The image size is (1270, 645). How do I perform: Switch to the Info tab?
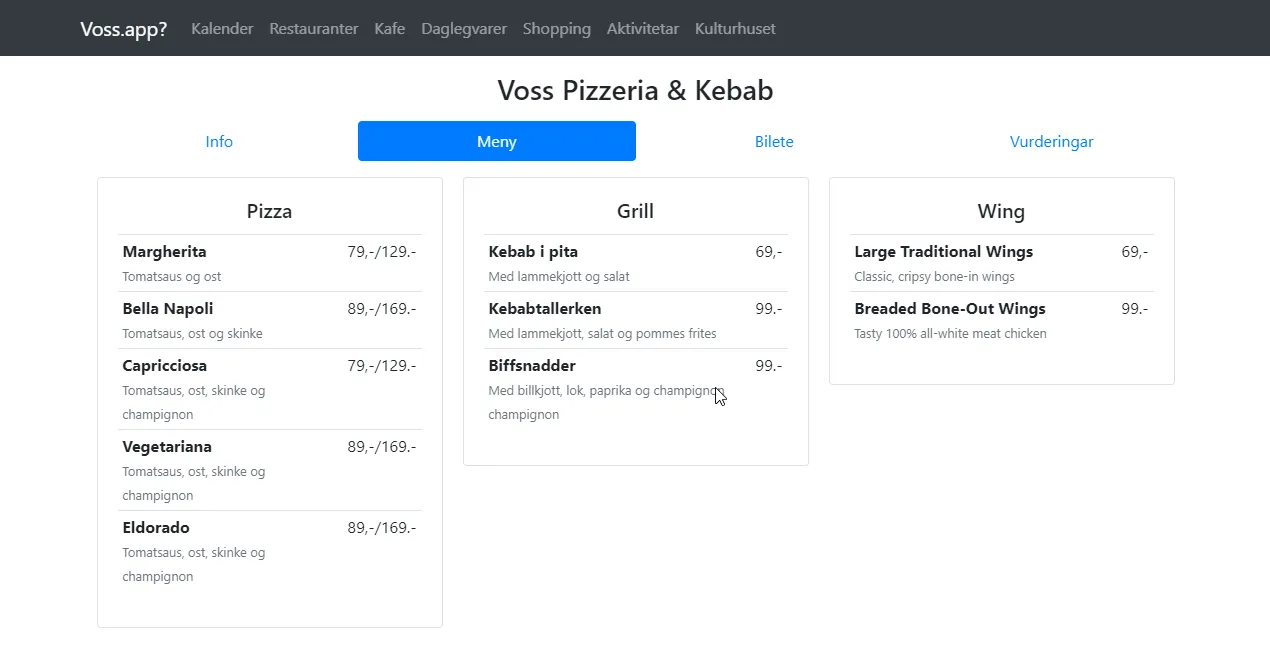(x=219, y=142)
